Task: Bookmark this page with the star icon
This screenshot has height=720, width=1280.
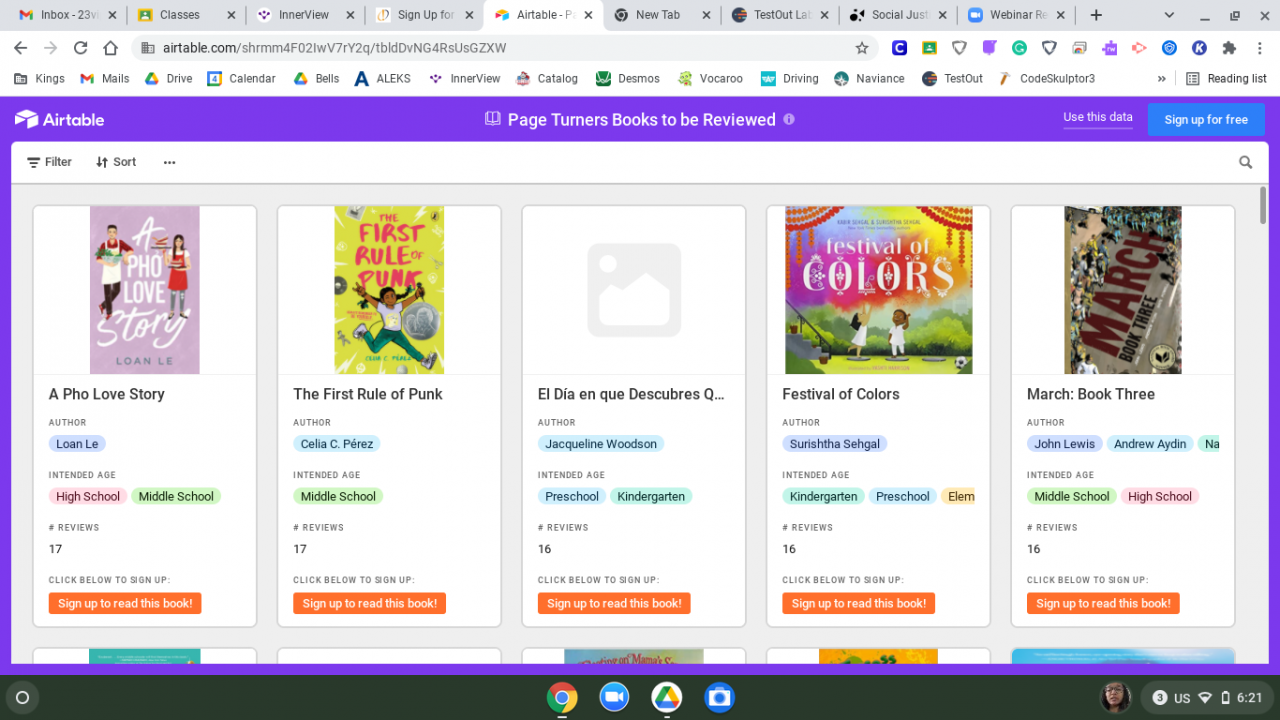Action: tap(861, 48)
